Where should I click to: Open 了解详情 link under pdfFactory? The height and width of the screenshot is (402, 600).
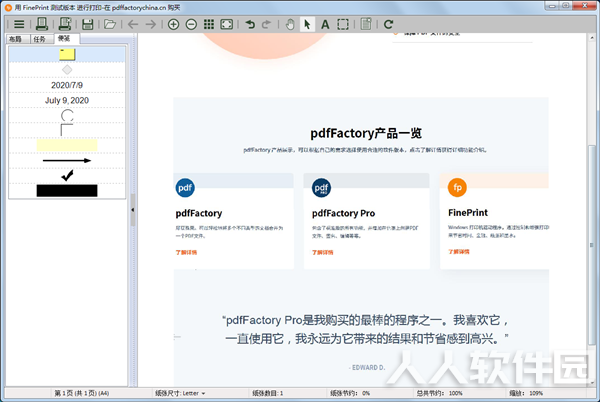(x=186, y=252)
